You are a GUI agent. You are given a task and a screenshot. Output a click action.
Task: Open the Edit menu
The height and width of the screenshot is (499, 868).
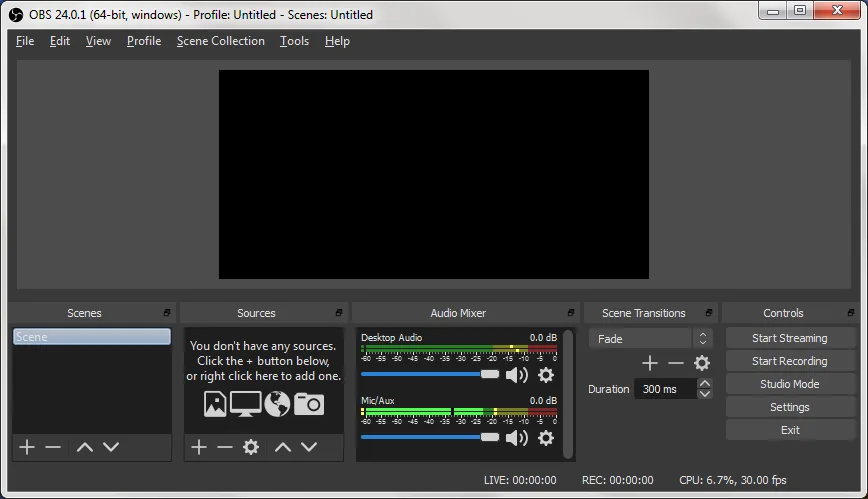pos(60,41)
